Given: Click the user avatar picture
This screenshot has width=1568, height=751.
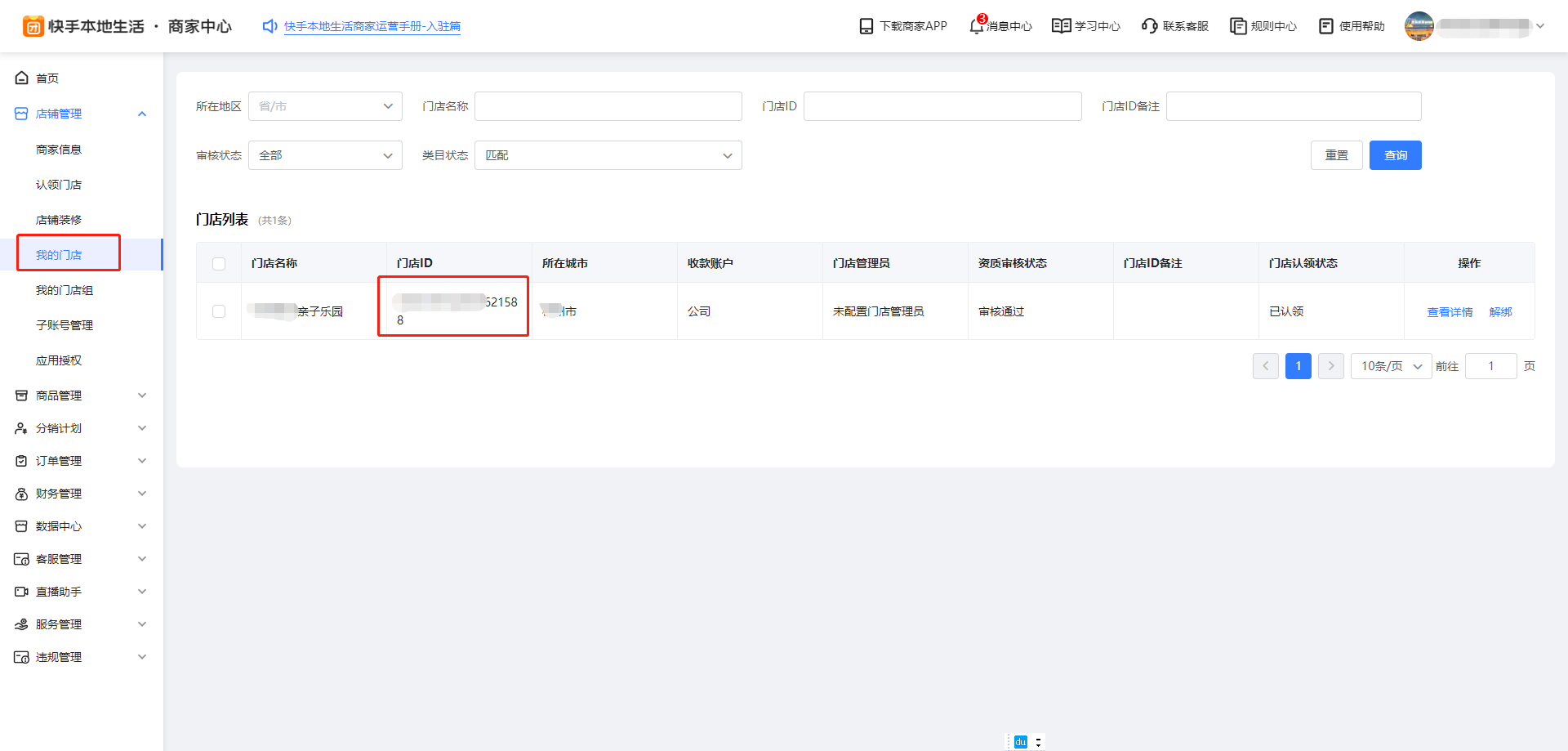Looking at the screenshot, I should tap(1419, 26).
